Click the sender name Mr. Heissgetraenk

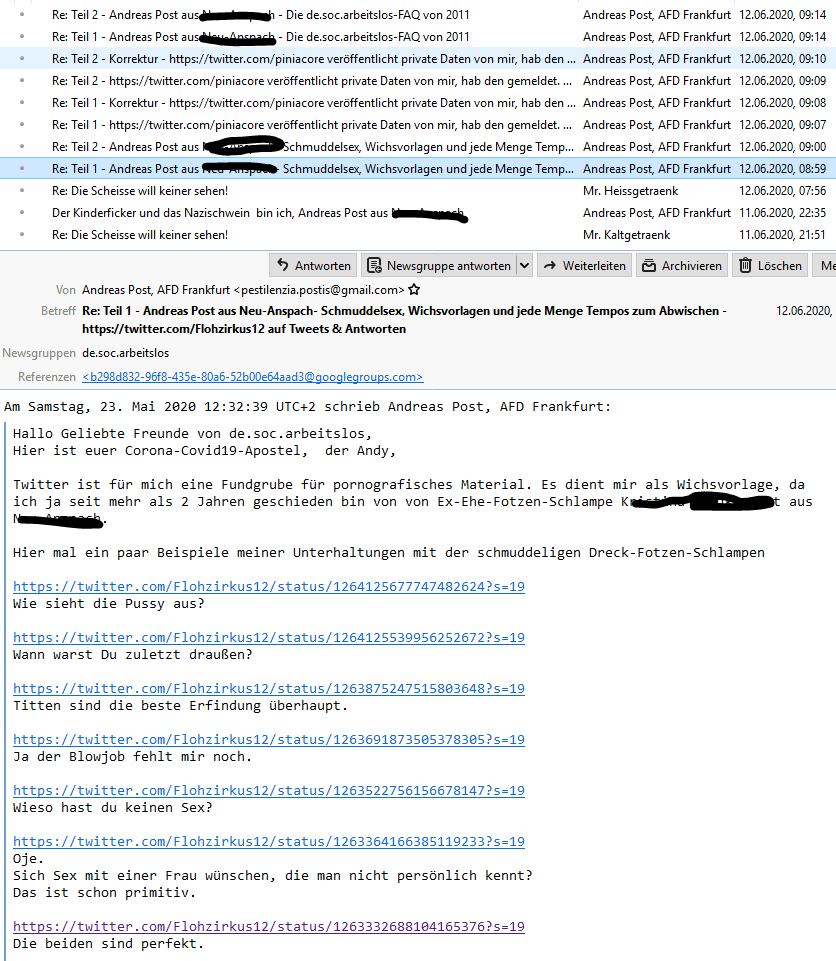point(631,191)
